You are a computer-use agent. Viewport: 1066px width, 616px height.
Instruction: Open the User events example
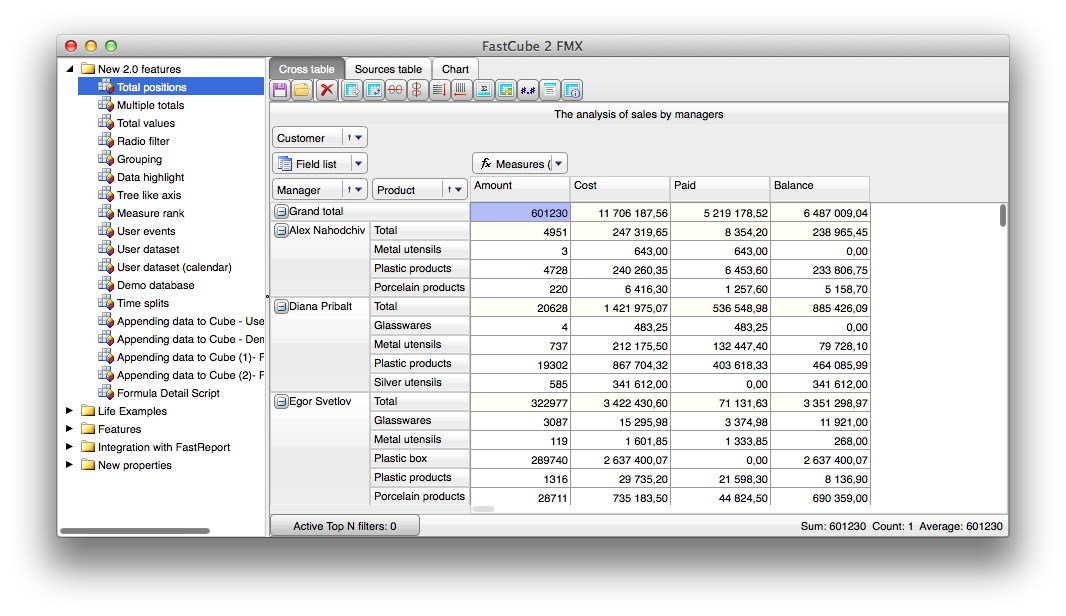click(146, 231)
